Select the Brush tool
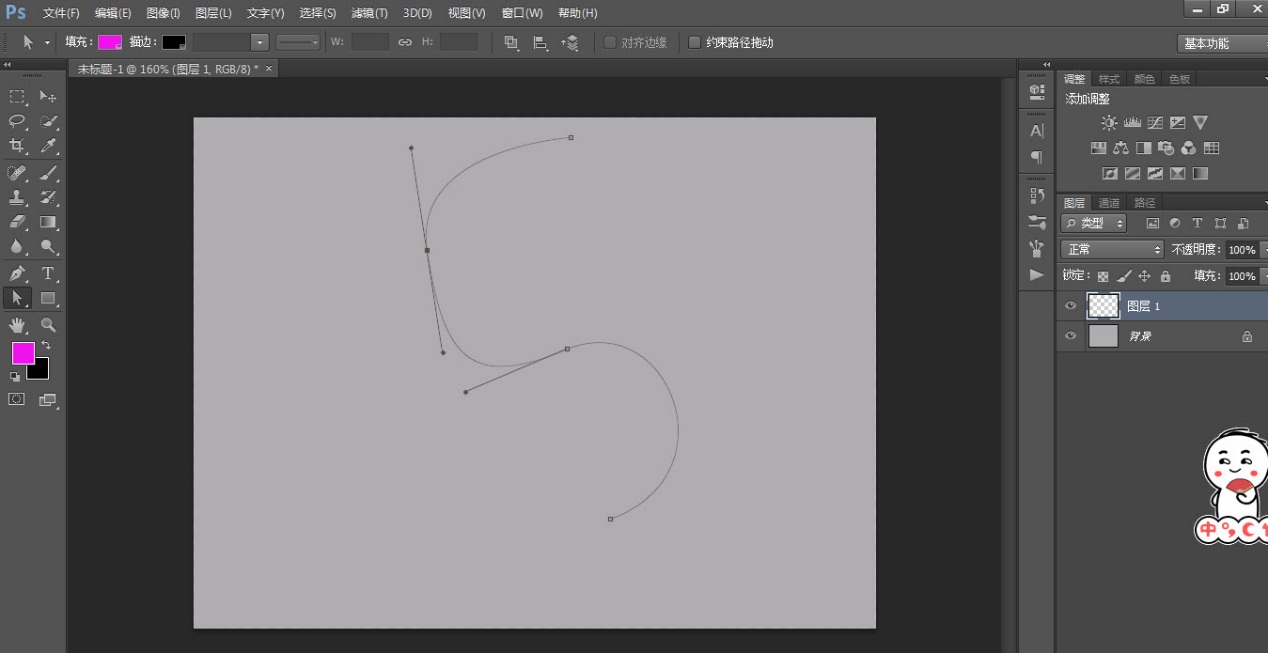The height and width of the screenshot is (653, 1268). (x=47, y=173)
